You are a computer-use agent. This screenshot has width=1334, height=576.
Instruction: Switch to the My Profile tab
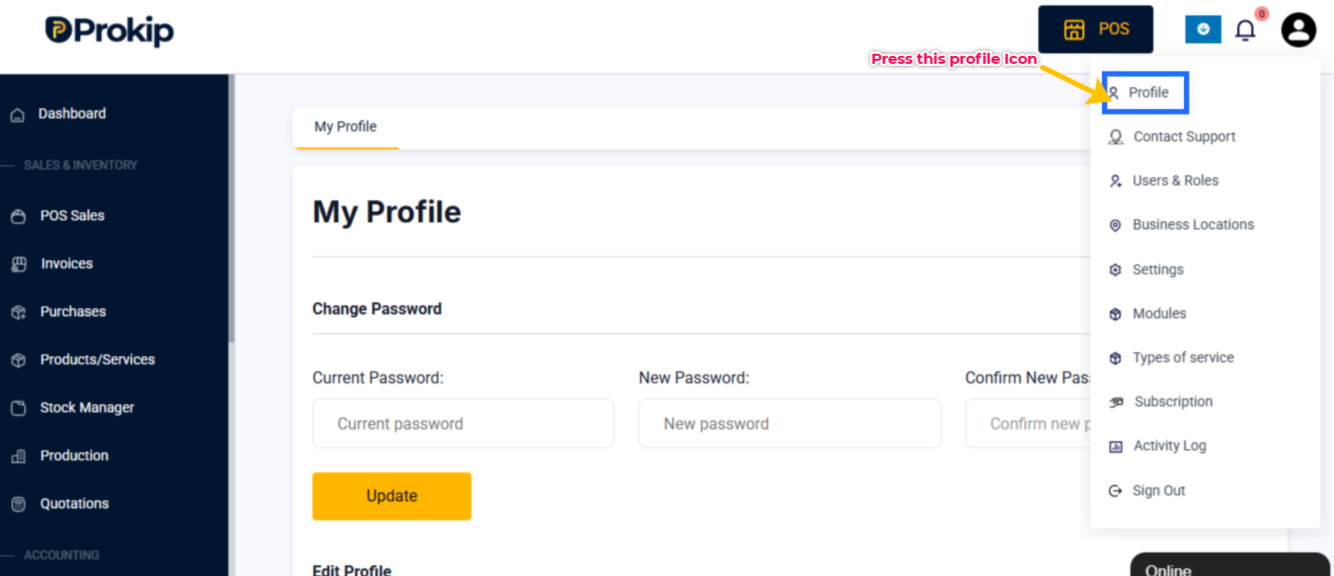[346, 127]
